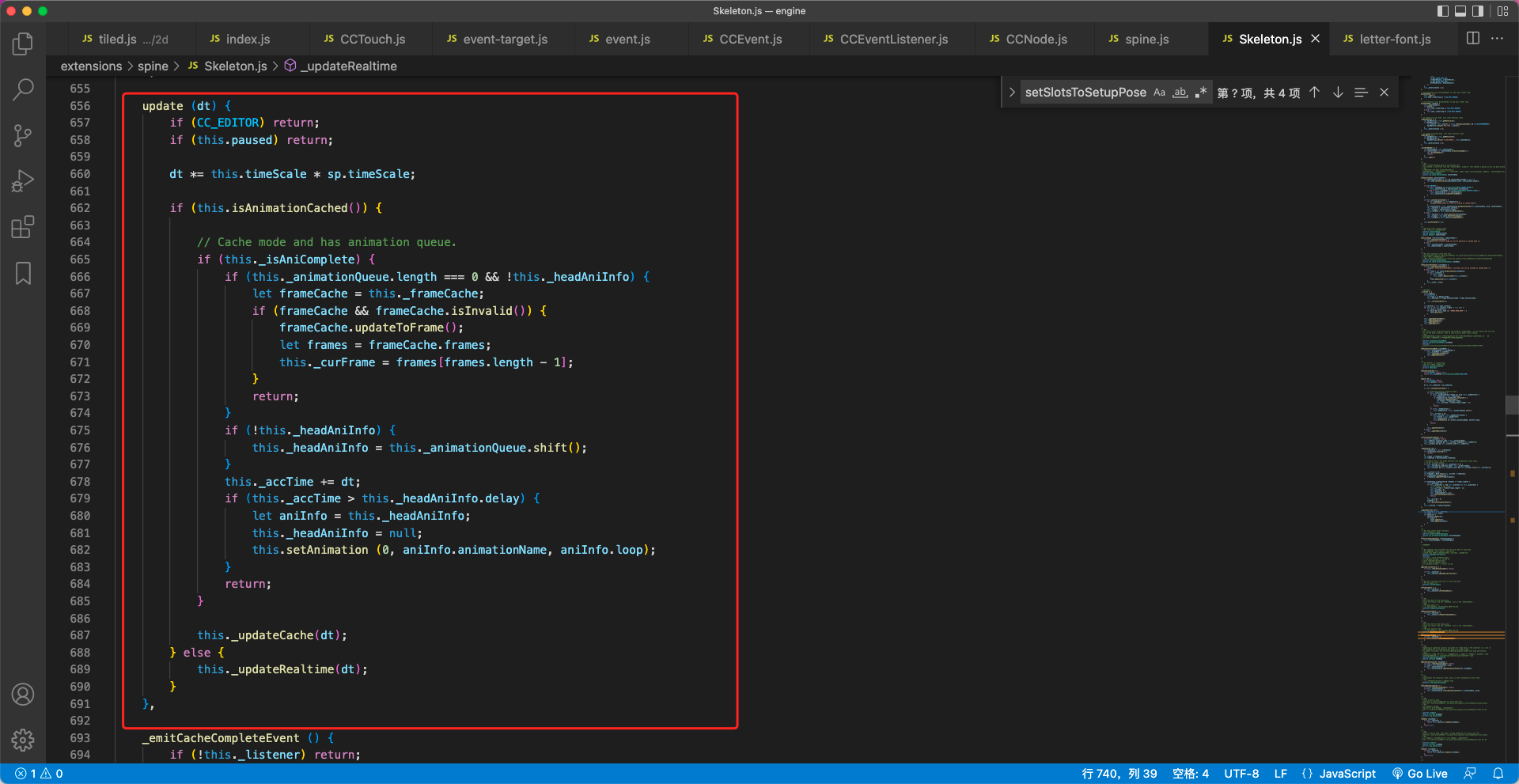Screen dimensions: 1519x784
Task: Open the spine breadcrumb dropdown
Action: [153, 66]
